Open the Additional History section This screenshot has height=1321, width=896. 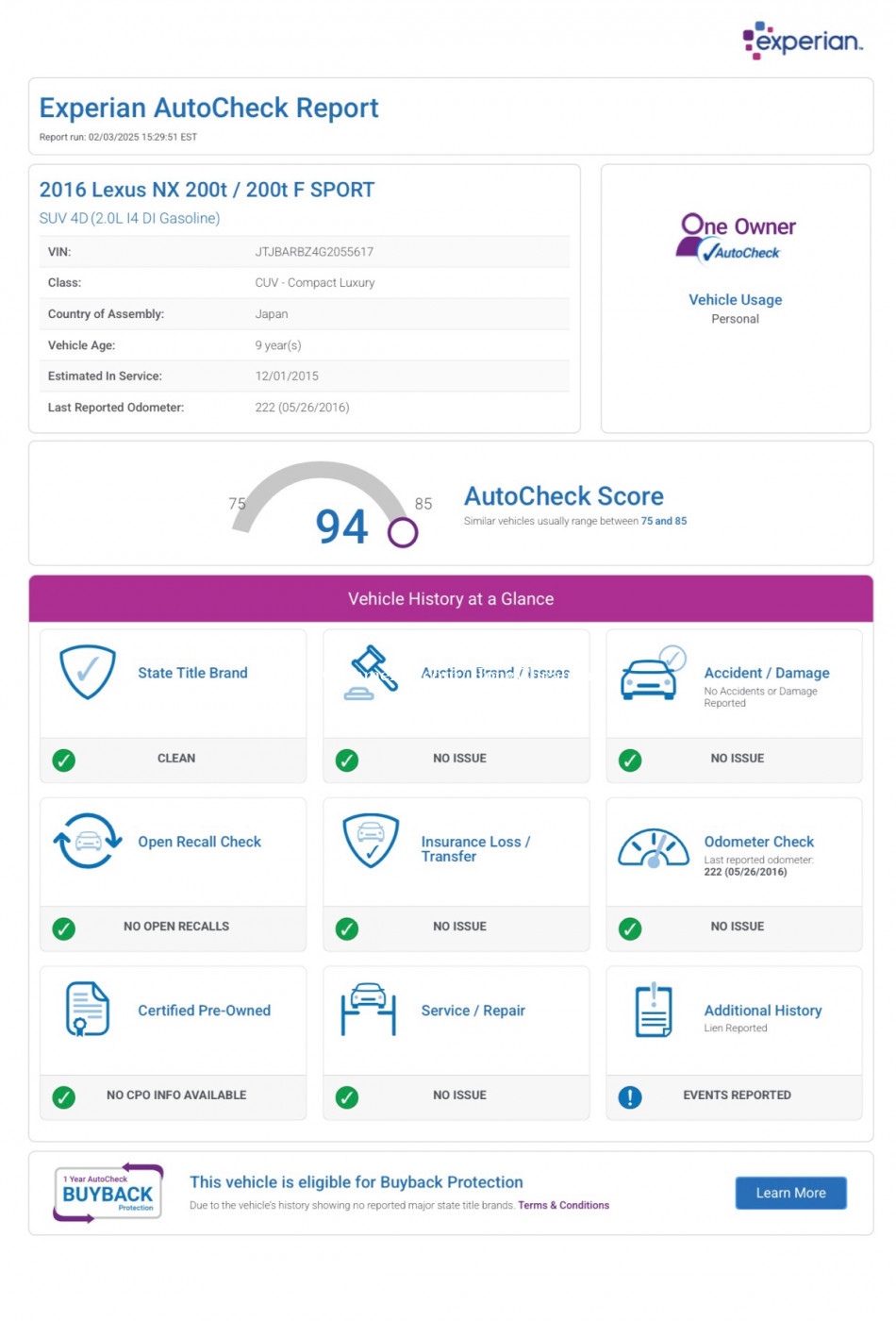click(762, 1011)
